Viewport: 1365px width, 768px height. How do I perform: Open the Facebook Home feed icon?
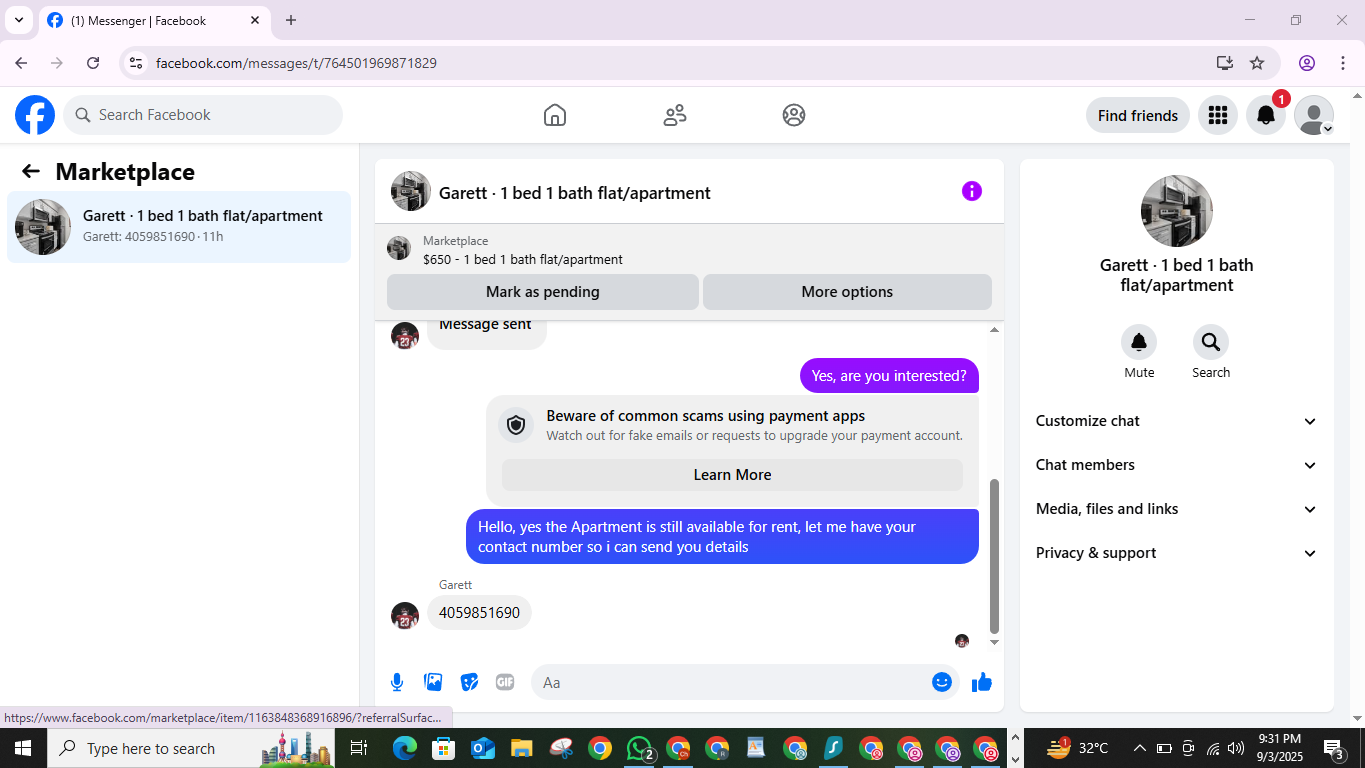(x=555, y=115)
